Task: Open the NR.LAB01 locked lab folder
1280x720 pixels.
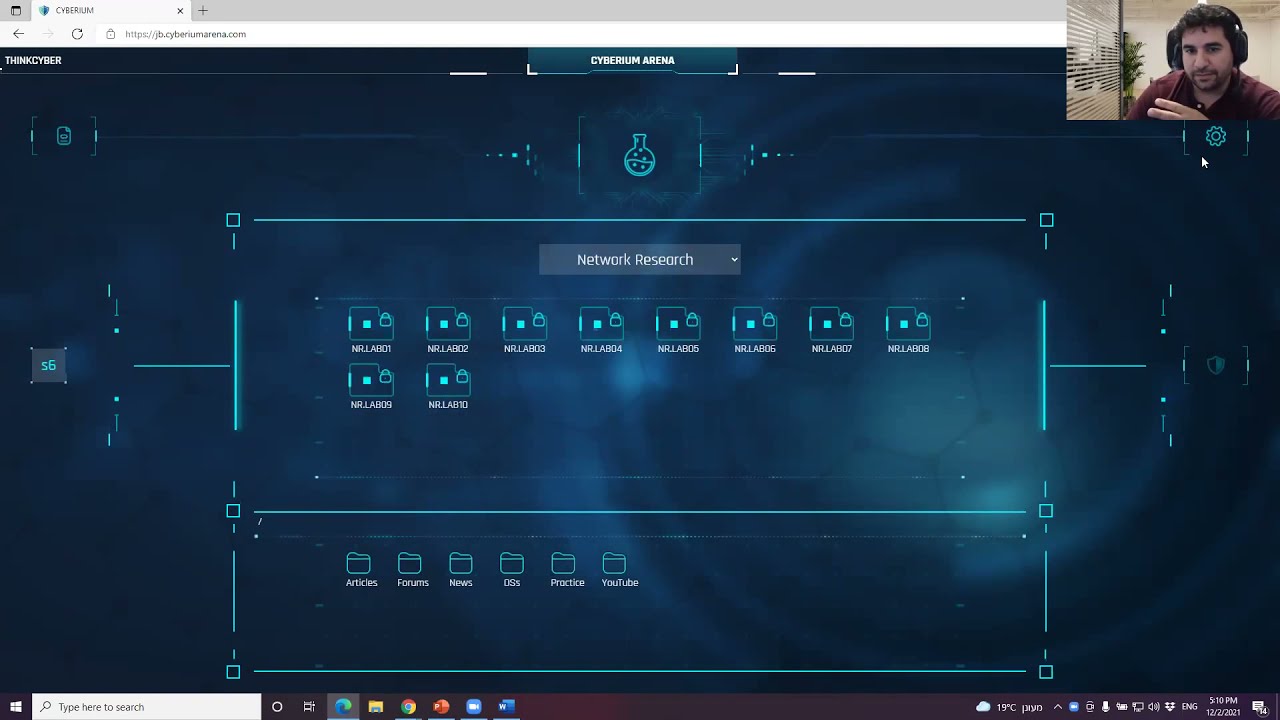Action: [371, 330]
